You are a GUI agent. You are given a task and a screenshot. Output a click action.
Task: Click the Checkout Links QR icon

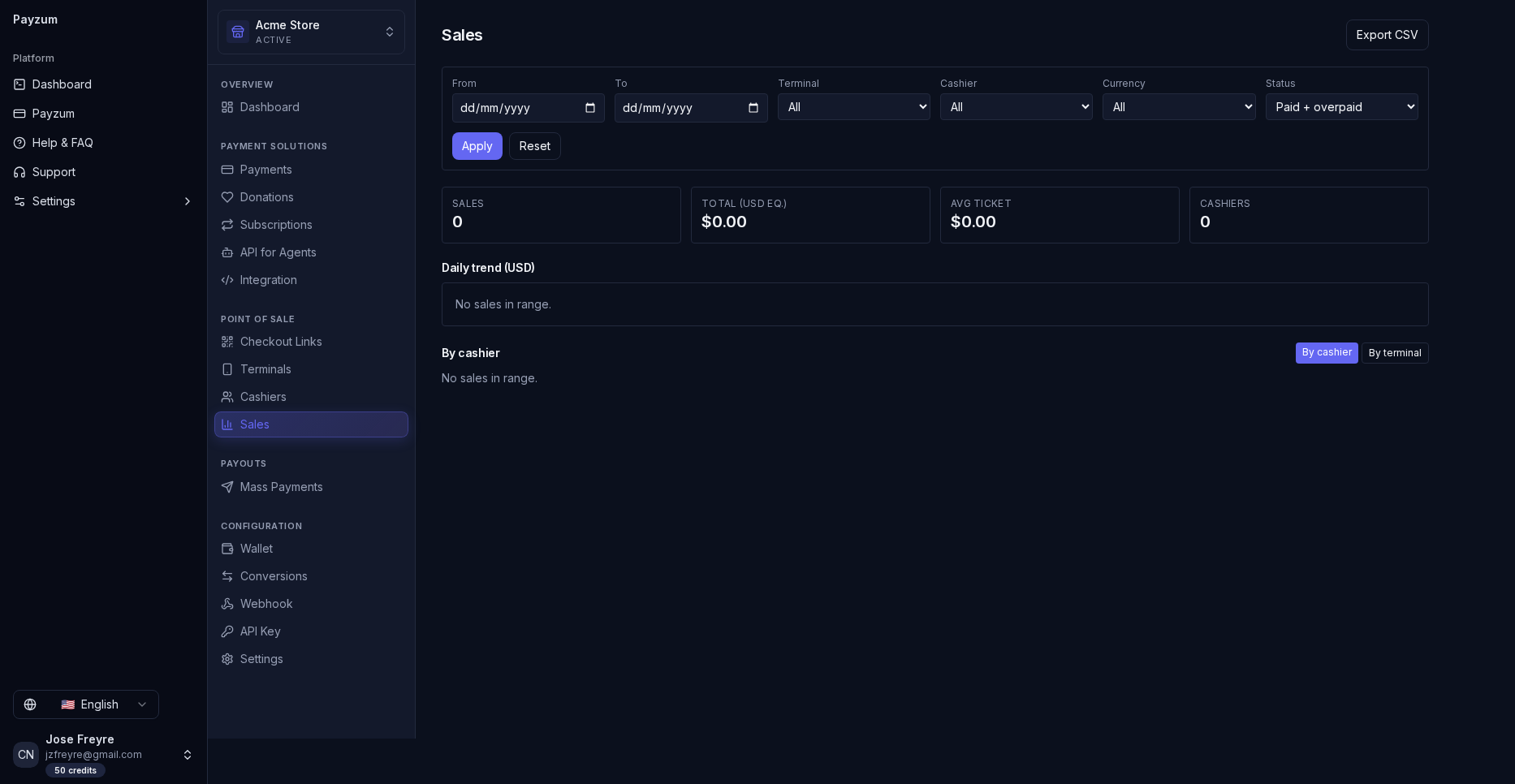click(x=227, y=342)
